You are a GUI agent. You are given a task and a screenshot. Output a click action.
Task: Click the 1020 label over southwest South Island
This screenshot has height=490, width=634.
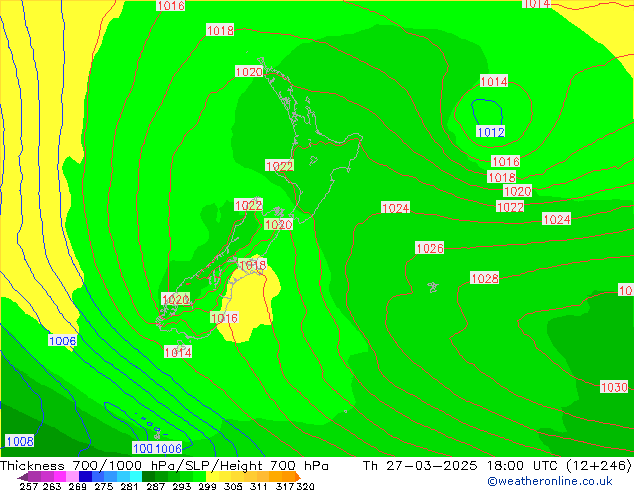[175, 299]
